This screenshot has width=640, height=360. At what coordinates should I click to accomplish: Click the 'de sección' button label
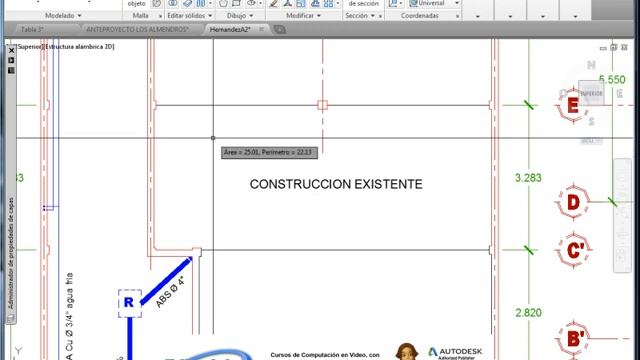(x=363, y=3)
